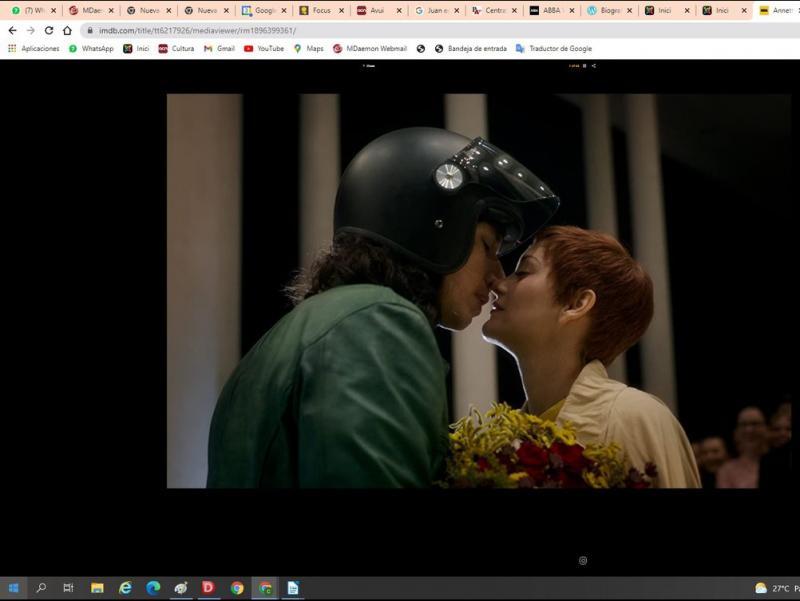
Task: Open the document app on the taskbar
Action: [293, 588]
